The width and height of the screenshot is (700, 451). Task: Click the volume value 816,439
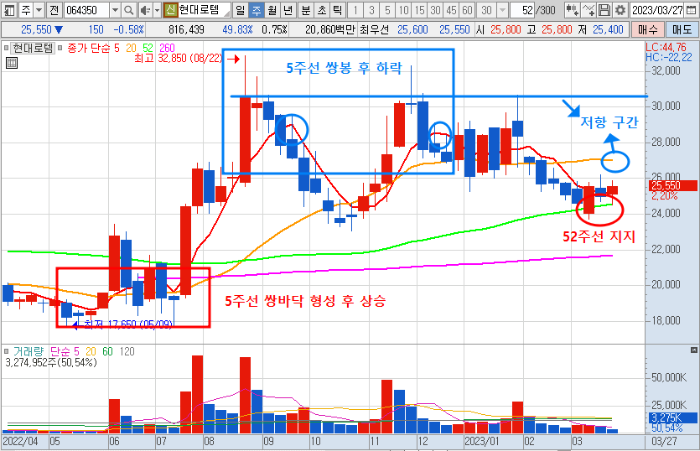(x=186, y=30)
